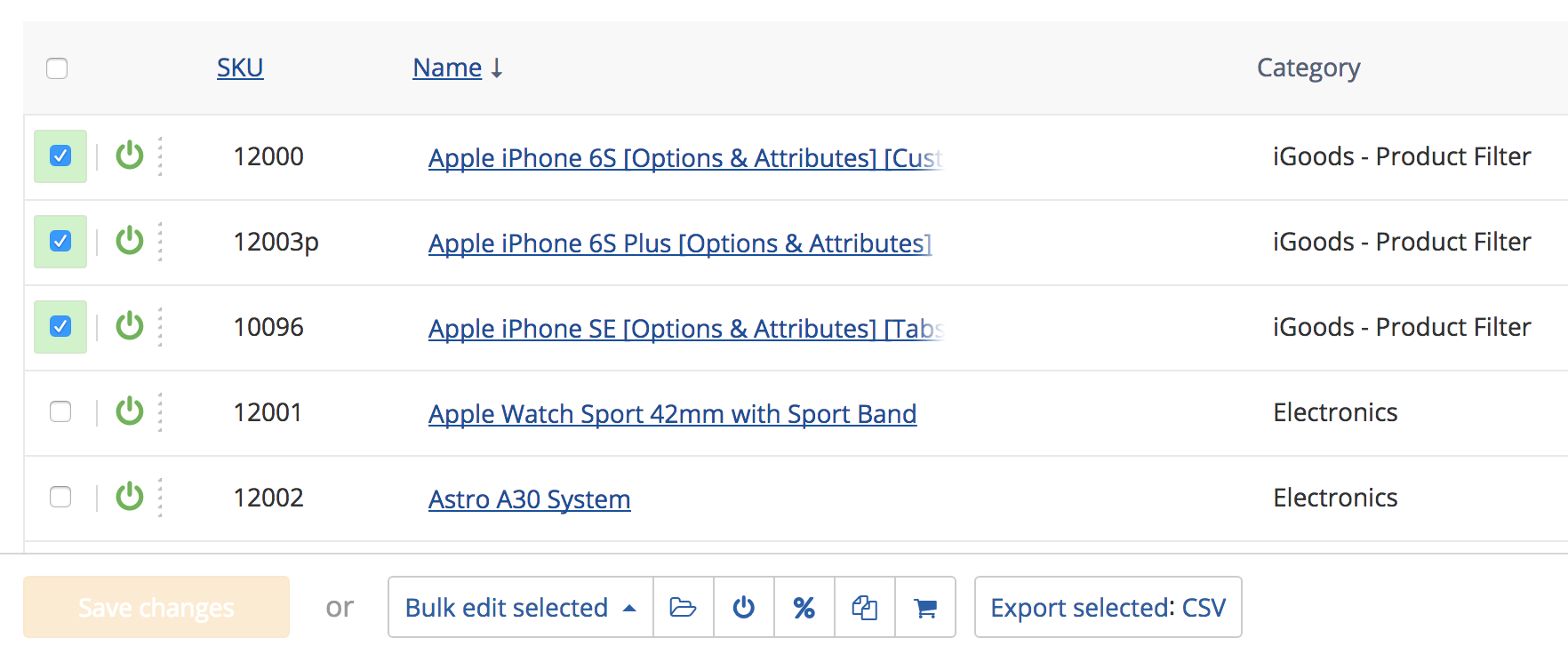
Task: Check the Astro A30 System row checkbox
Action: point(60,497)
